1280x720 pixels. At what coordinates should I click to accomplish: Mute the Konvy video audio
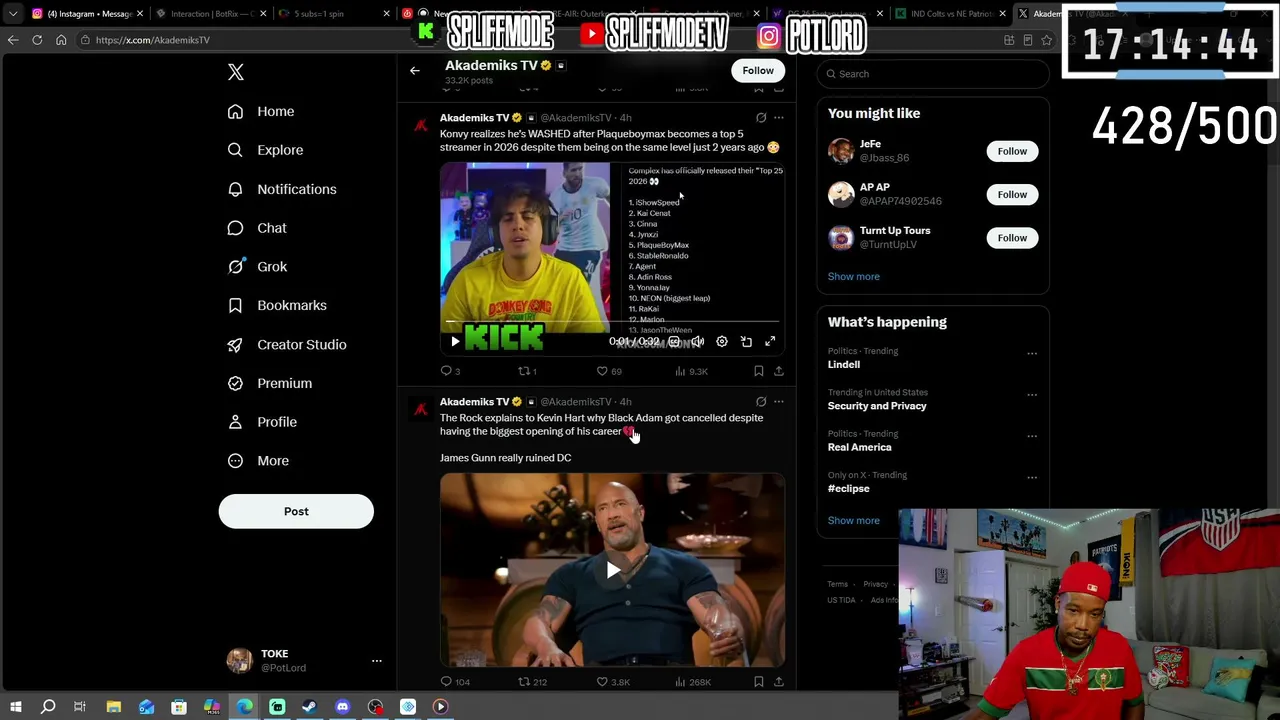(x=698, y=342)
